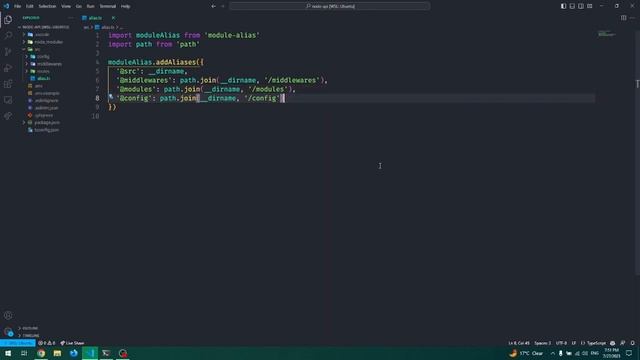Open the Selection menu
The width and height of the screenshot is (640, 360).
click(x=47, y=6)
